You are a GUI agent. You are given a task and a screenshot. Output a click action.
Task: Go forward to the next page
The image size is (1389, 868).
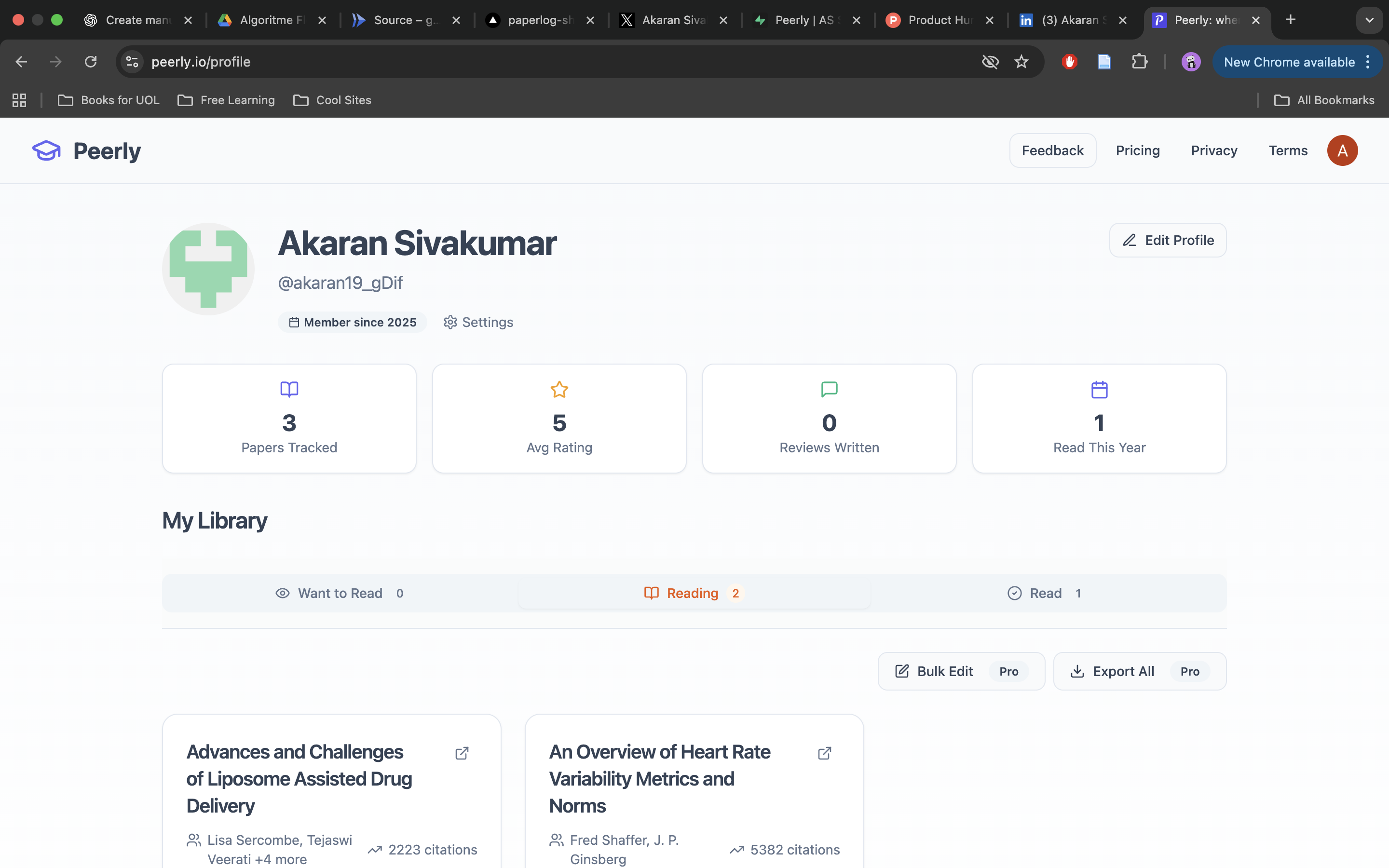click(x=55, y=62)
